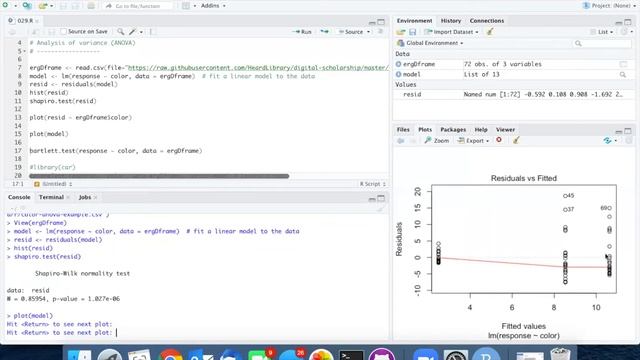Remove the current plot with red X

click(499, 140)
